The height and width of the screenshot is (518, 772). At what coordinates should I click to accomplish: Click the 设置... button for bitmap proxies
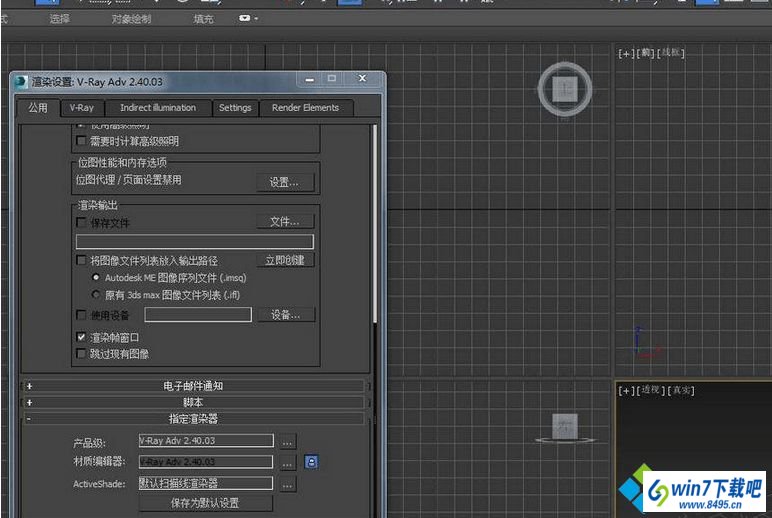(x=284, y=182)
